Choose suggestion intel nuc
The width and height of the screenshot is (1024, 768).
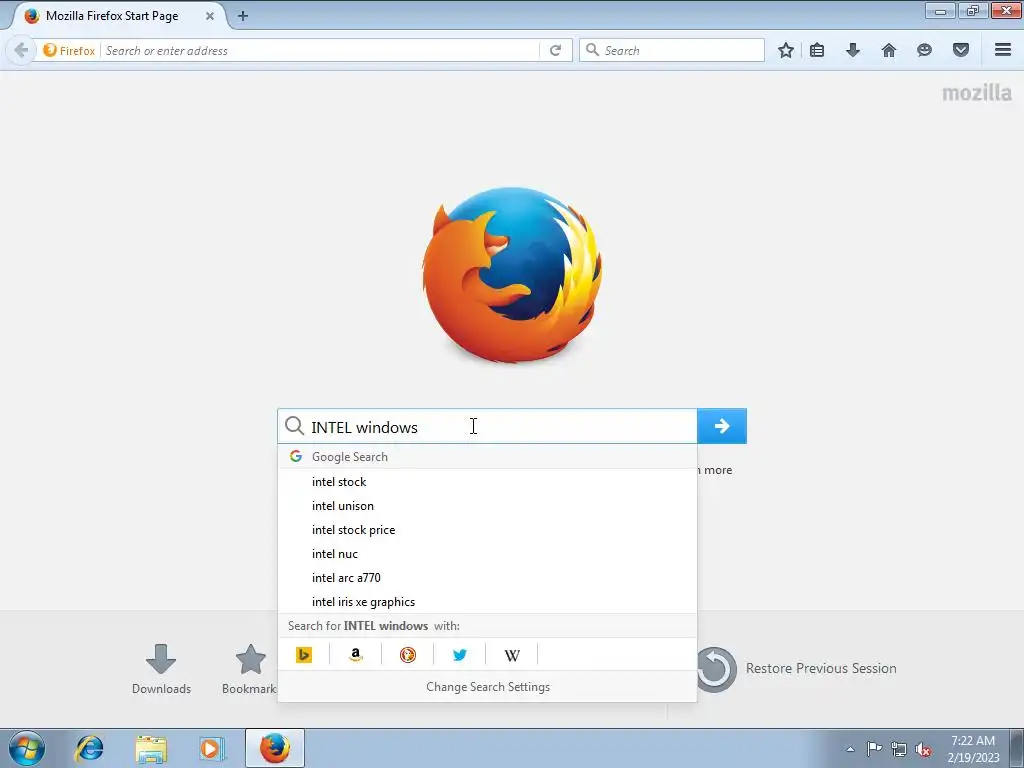(487, 554)
